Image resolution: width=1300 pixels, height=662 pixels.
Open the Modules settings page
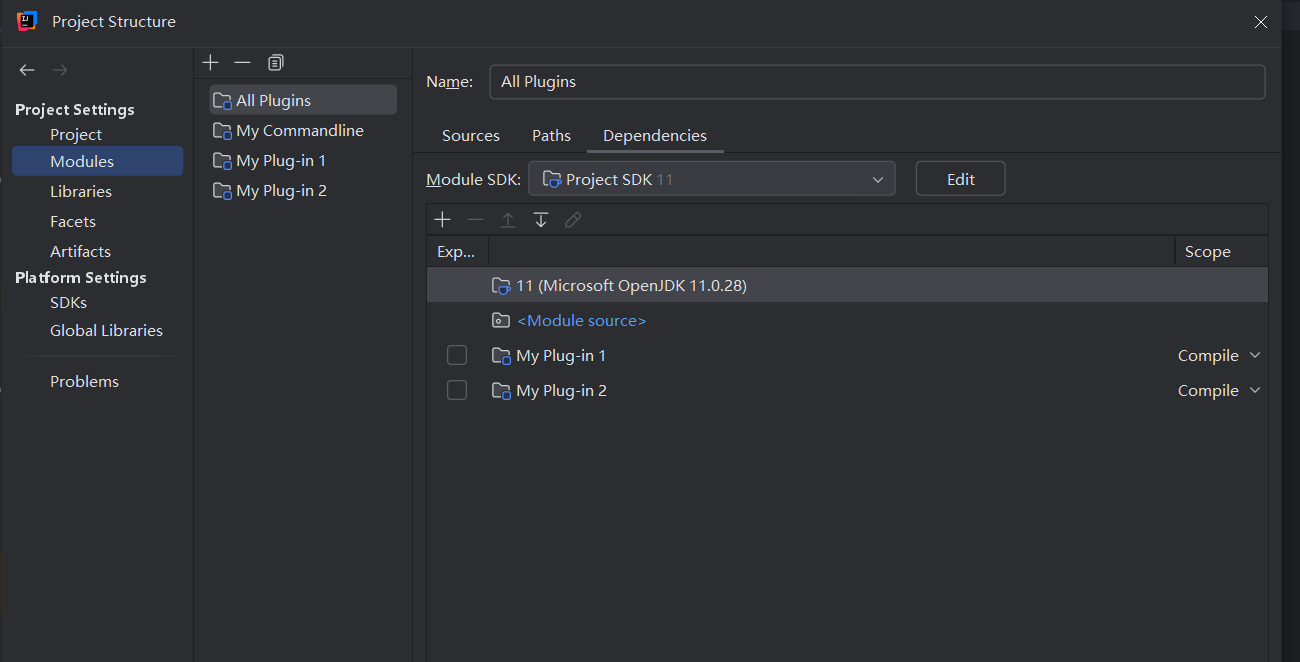(97, 161)
